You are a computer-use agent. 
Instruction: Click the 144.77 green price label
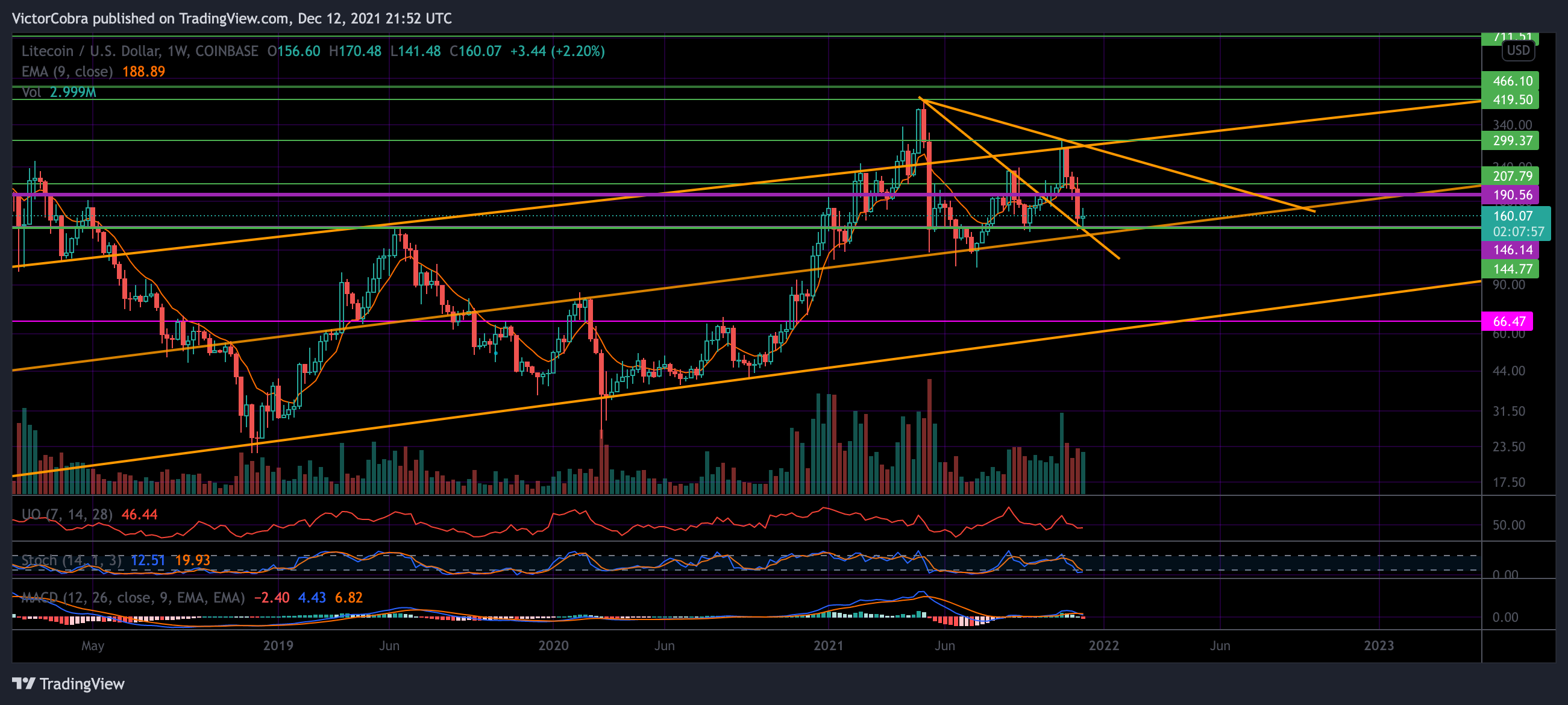1510,269
